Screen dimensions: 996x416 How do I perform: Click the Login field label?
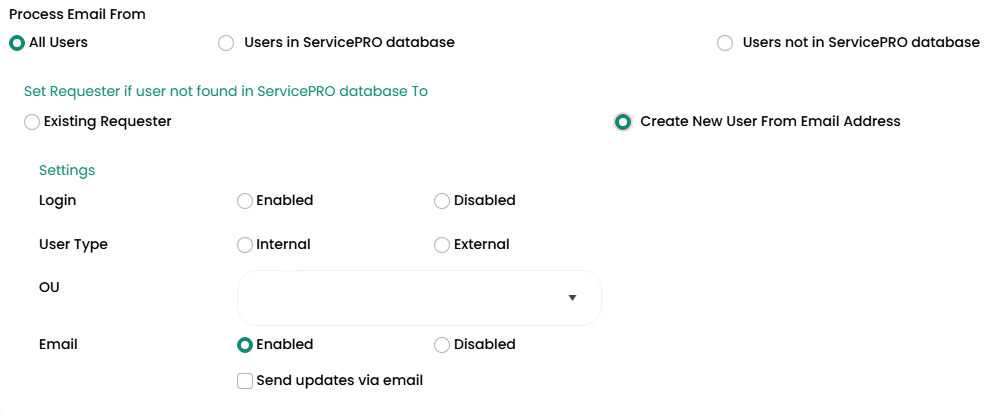pos(57,200)
